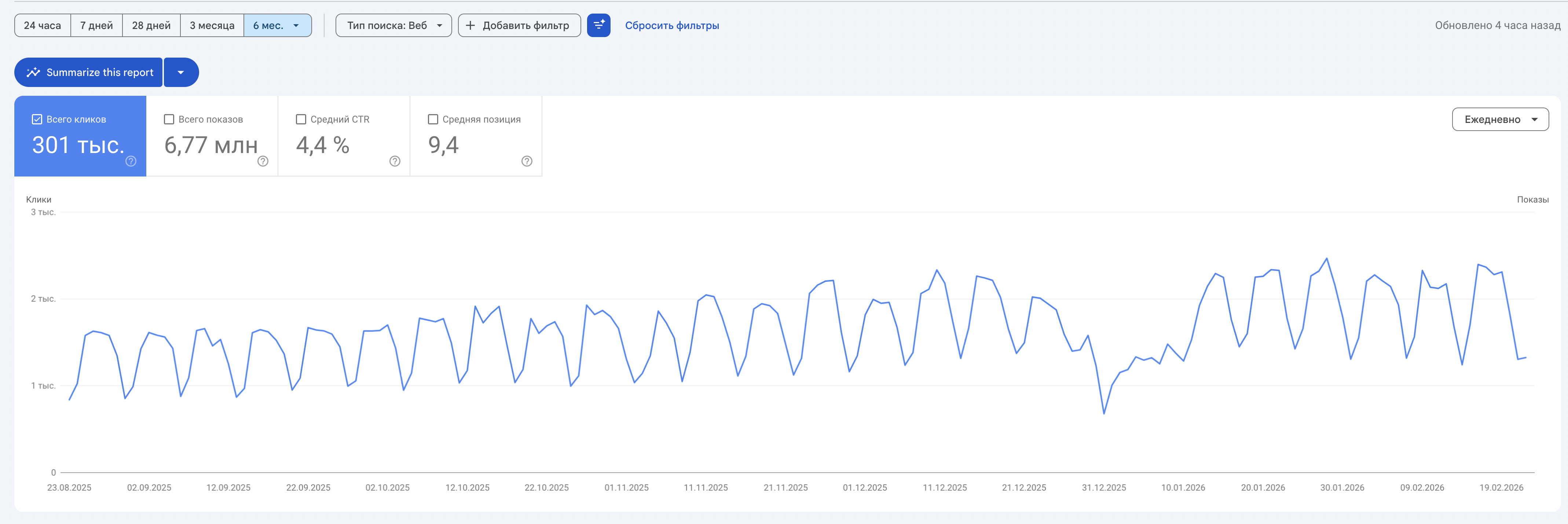Click help icon on Средний CTR card

(395, 161)
